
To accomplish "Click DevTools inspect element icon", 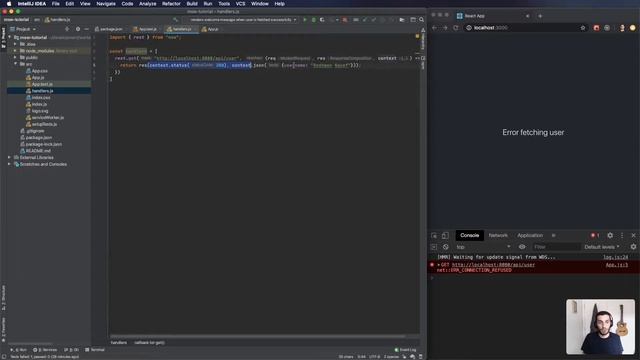I will click(434, 236).
